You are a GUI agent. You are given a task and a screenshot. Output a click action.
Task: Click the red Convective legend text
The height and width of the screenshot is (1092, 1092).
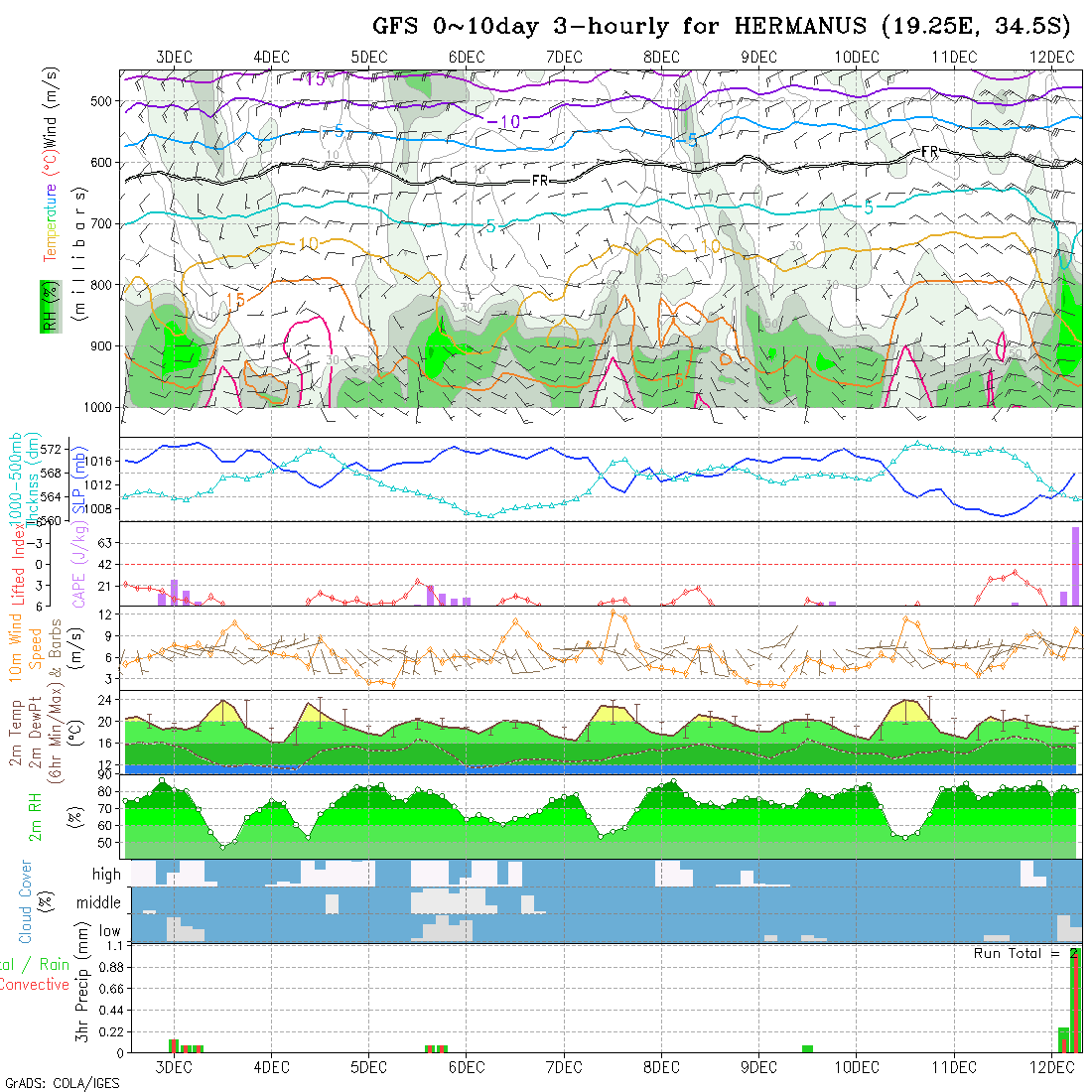[x=35, y=985]
